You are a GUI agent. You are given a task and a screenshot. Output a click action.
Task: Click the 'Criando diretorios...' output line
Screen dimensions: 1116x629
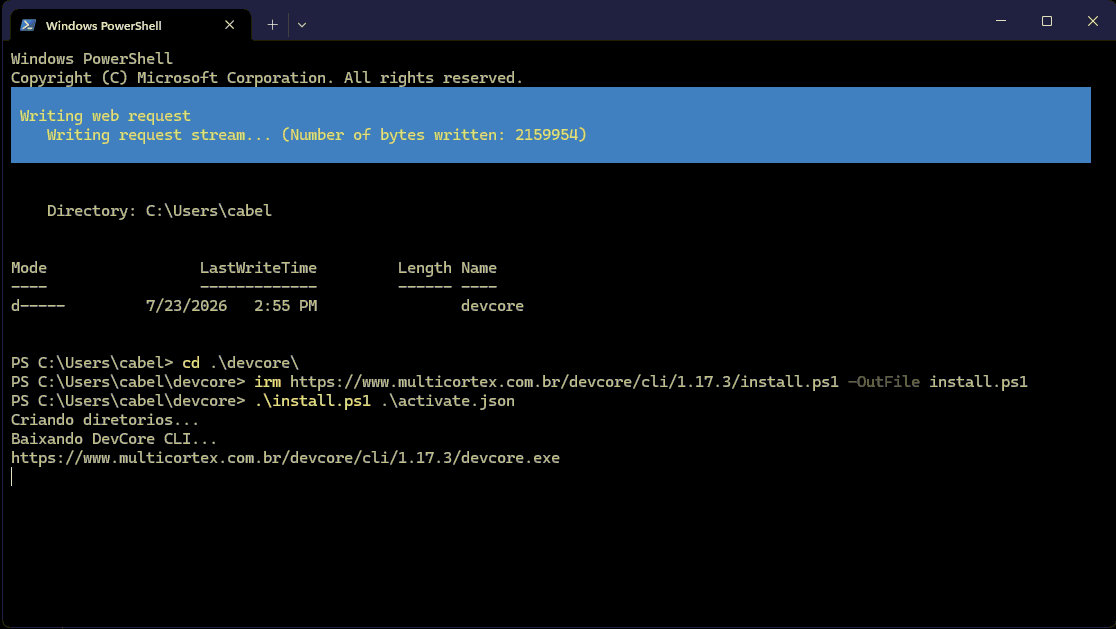105,420
